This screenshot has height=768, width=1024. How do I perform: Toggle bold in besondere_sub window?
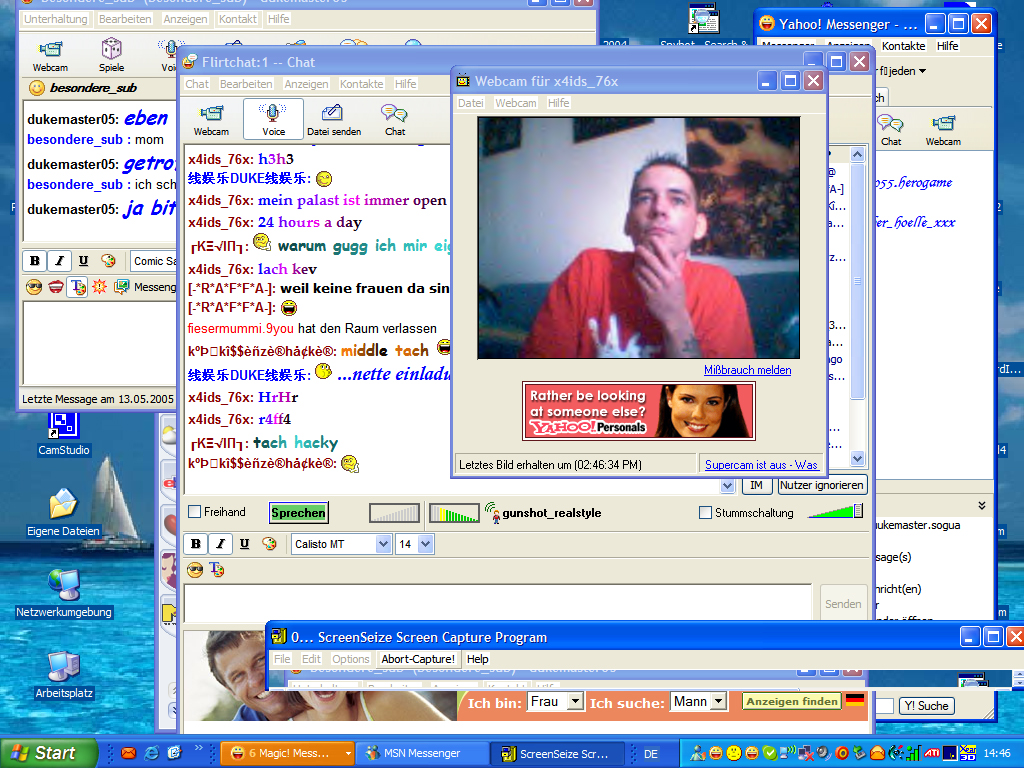tap(35, 261)
